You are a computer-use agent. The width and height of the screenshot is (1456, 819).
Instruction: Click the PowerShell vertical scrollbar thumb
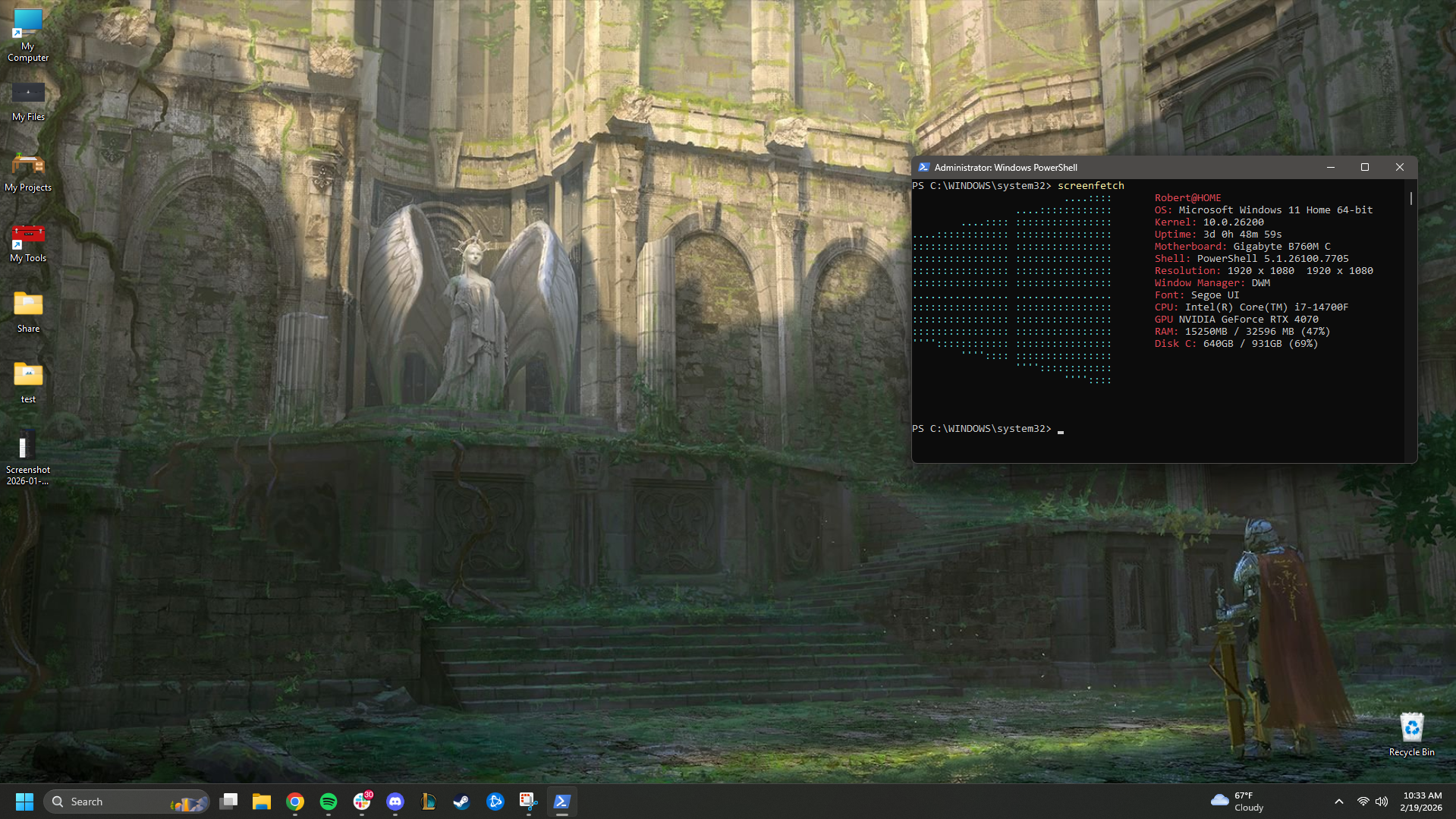[1411, 198]
